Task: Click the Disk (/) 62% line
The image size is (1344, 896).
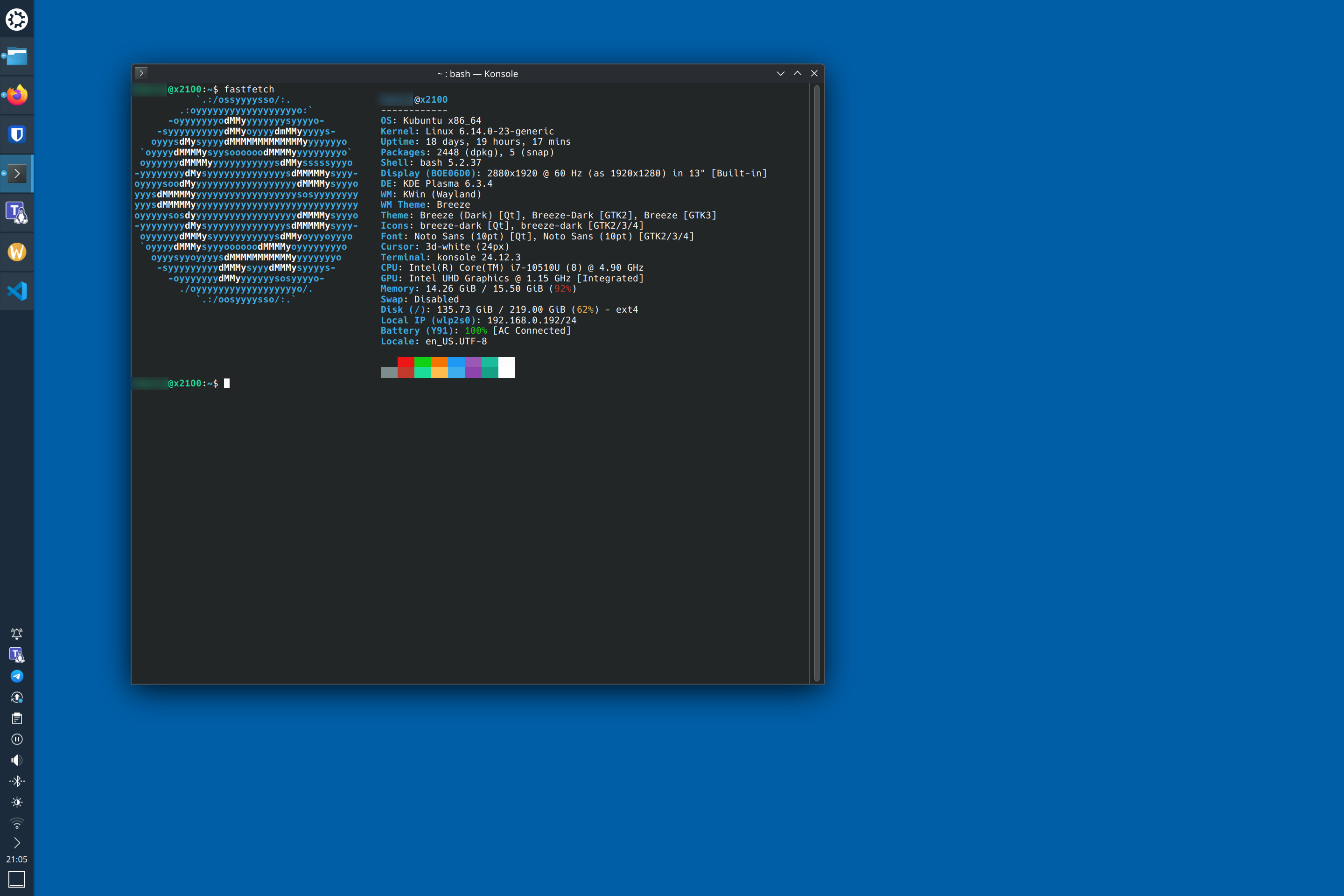Action: (509, 310)
